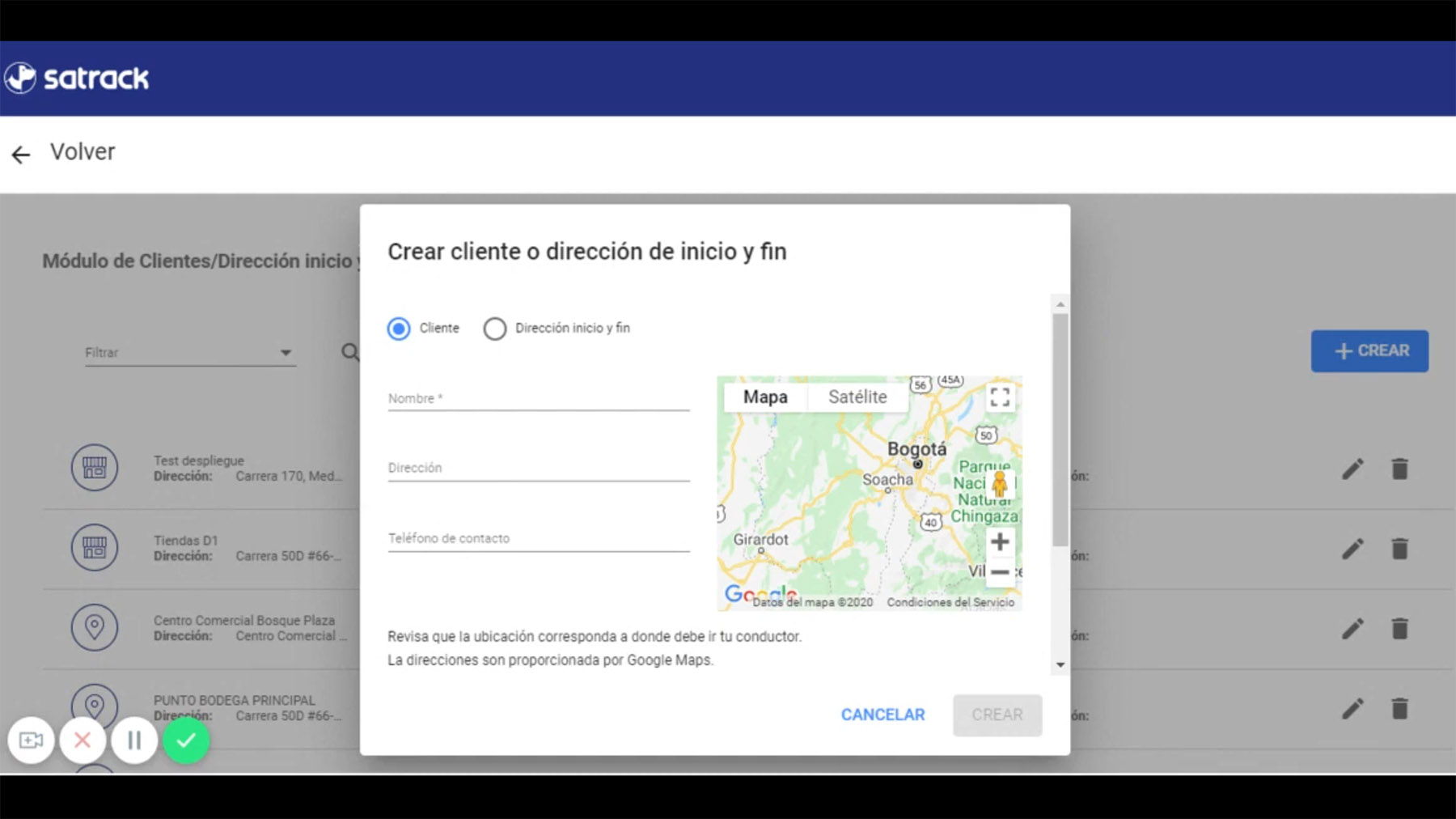Click location pin of PUNTO BODEGA PRINCIPAL

pos(95,706)
